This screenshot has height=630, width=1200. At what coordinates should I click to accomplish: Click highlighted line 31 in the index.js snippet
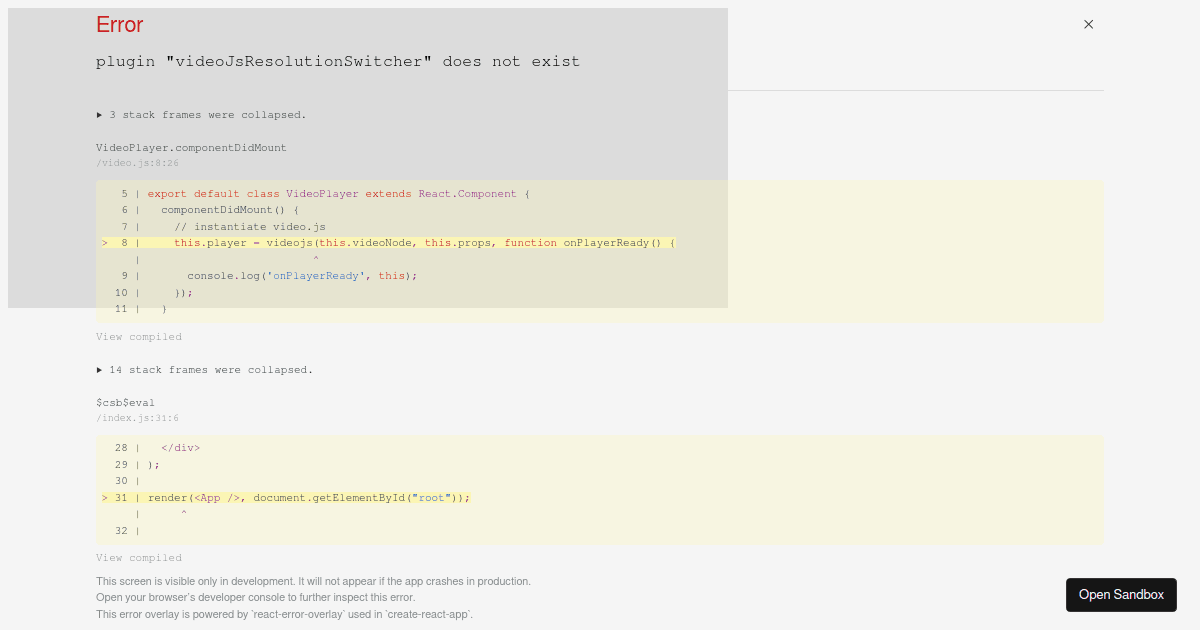[x=300, y=497]
